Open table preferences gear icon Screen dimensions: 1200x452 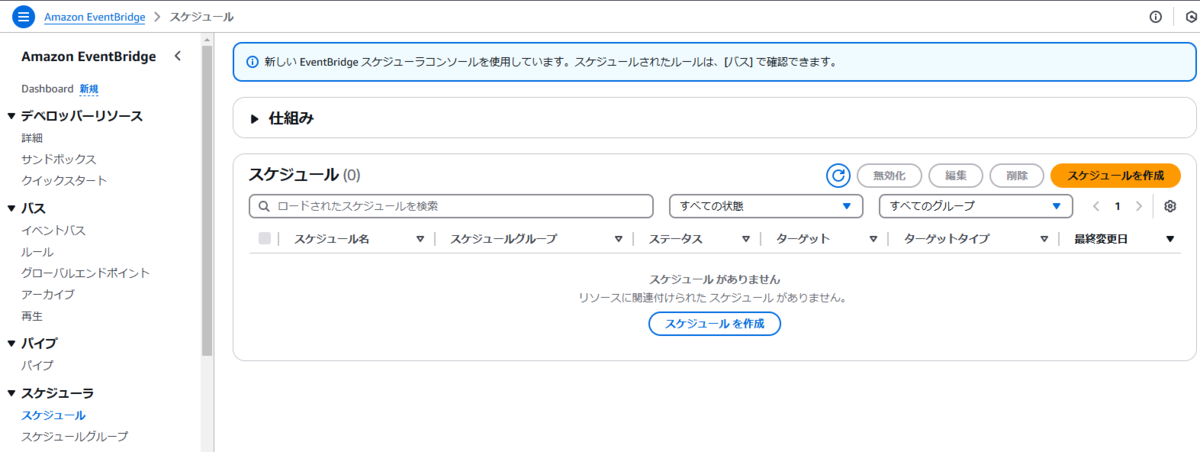(x=1170, y=206)
